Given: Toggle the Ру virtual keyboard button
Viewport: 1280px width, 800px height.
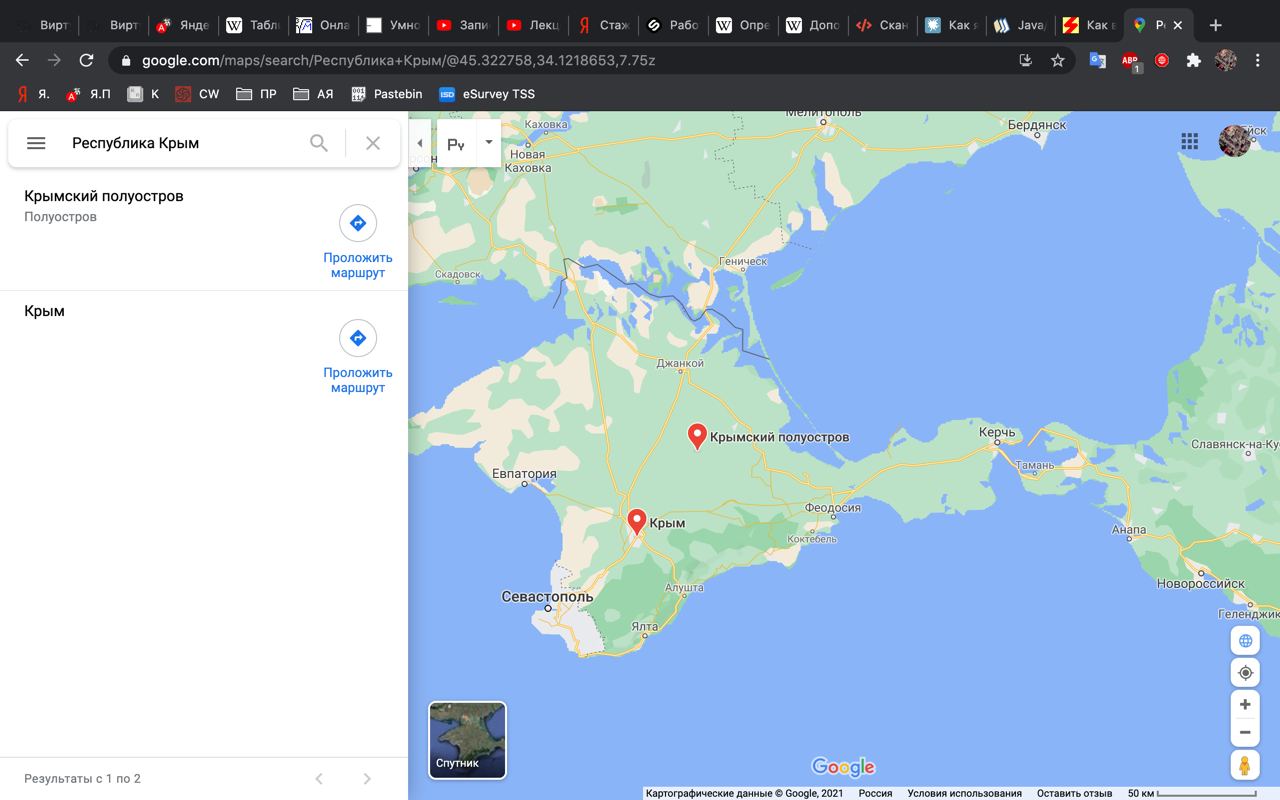Looking at the screenshot, I should [456, 144].
